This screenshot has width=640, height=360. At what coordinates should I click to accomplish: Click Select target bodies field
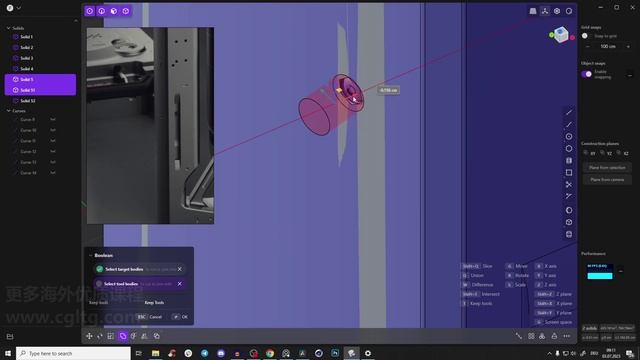[139, 269]
